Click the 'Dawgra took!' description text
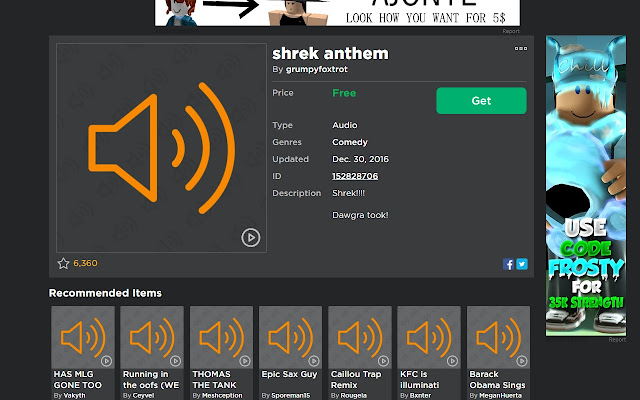640x400 pixels. [x=360, y=215]
